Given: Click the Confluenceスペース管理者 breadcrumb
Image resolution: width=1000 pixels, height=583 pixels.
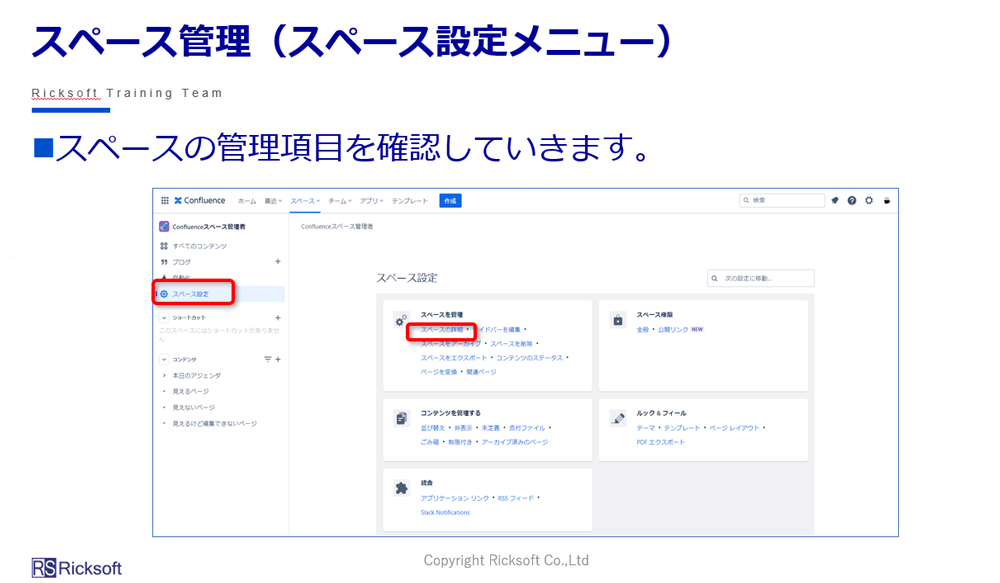Looking at the screenshot, I should tap(337, 226).
